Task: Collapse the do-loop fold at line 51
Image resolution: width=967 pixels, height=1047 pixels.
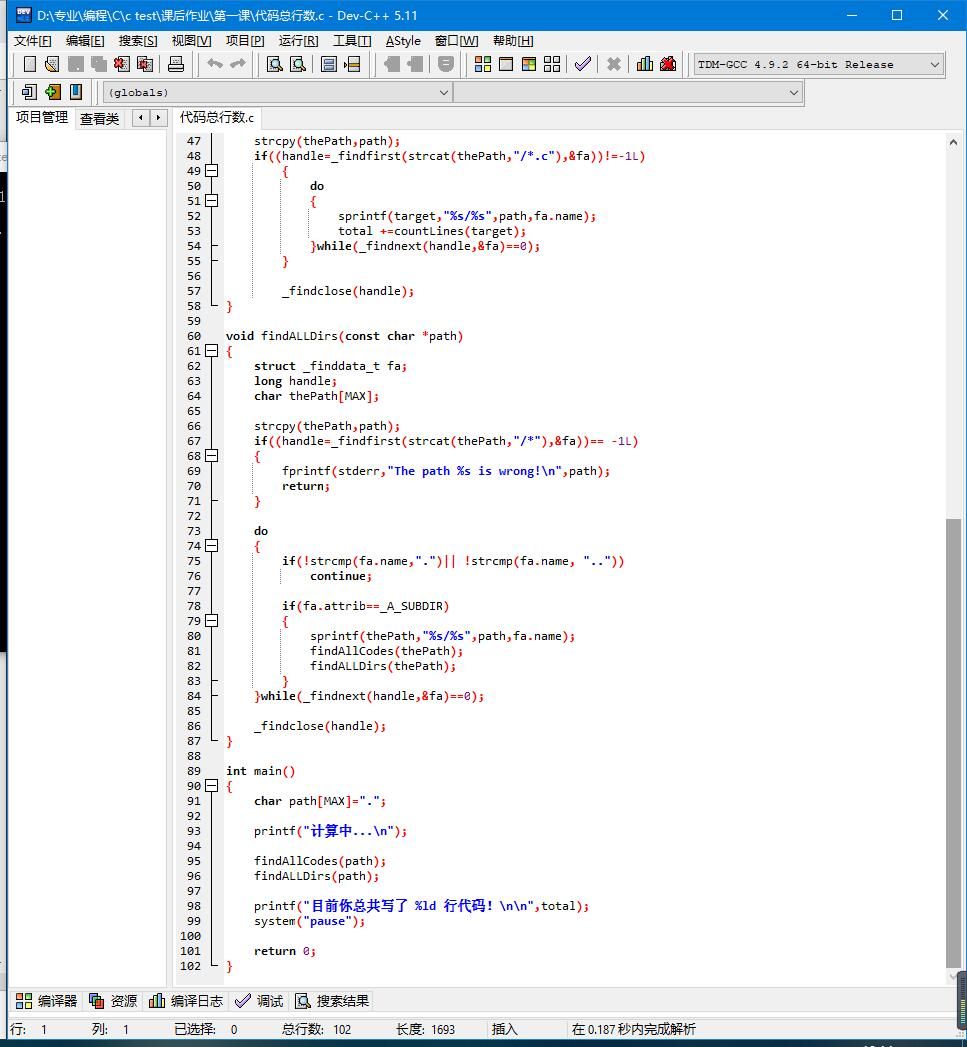Action: [x=212, y=201]
